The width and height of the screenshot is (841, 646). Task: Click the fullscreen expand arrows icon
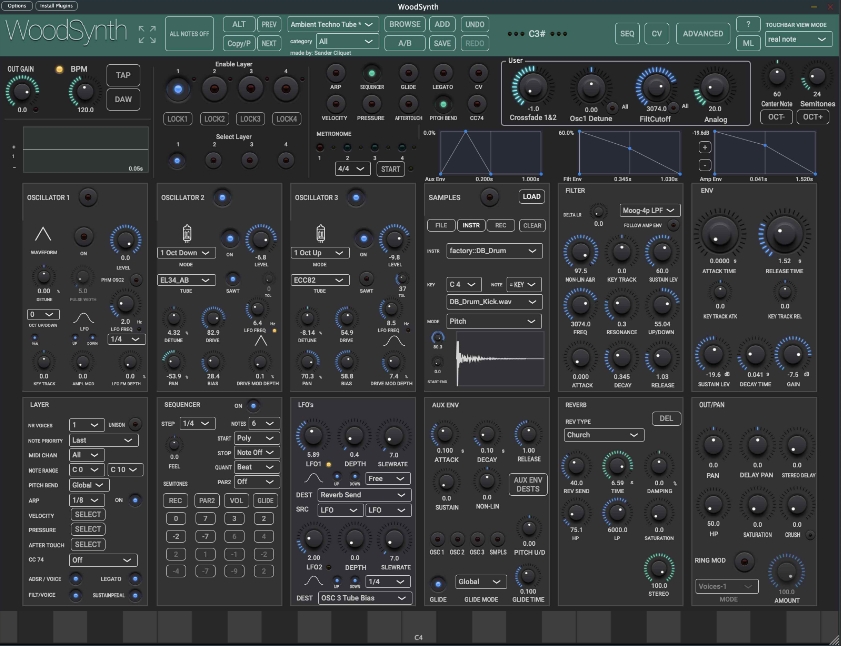click(x=147, y=34)
